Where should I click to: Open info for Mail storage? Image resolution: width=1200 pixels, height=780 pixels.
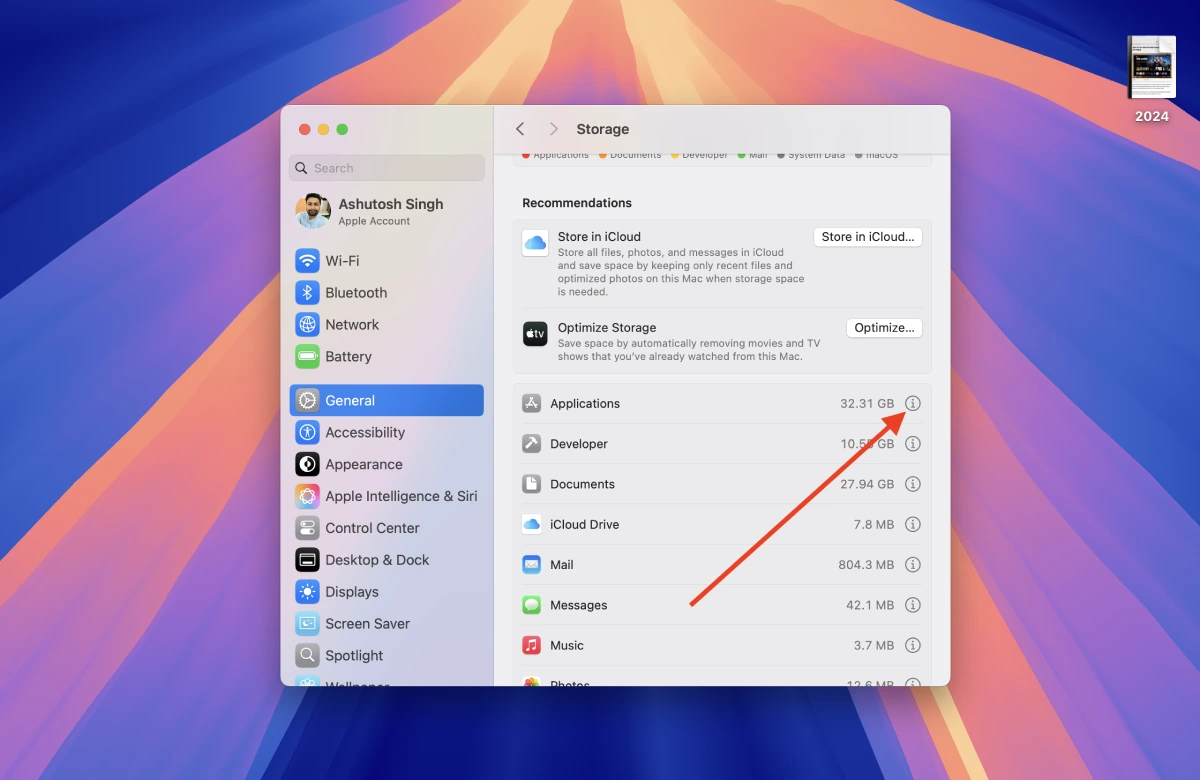(913, 565)
